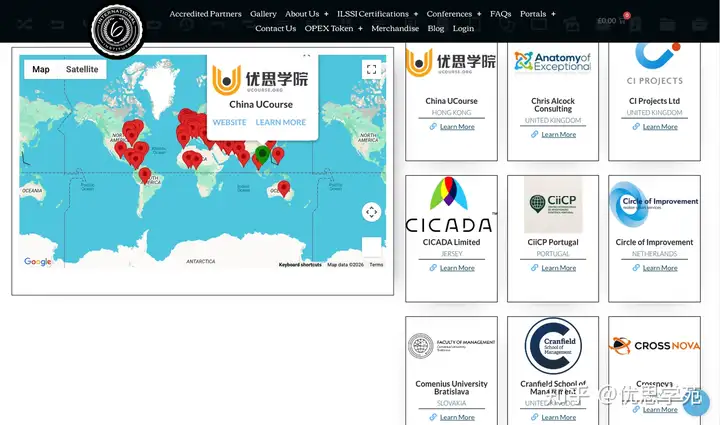Click the Comenius University Faculty of Management logo
This screenshot has height=425, width=720.
point(451,346)
